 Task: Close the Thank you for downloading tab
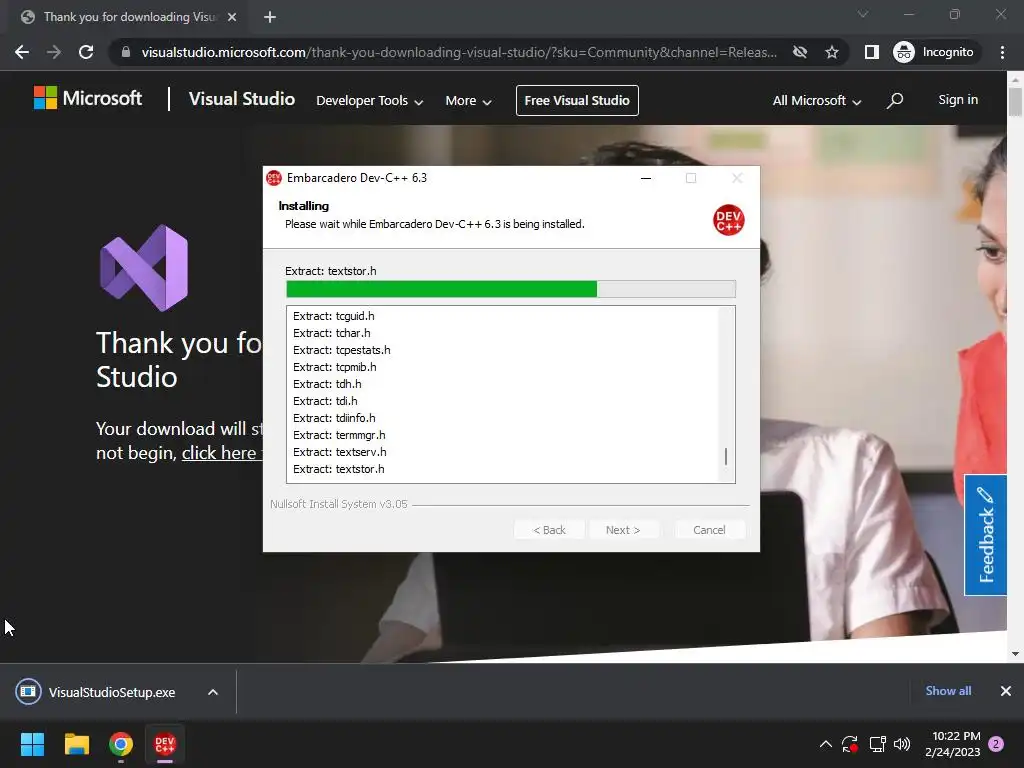pyautogui.click(x=232, y=17)
